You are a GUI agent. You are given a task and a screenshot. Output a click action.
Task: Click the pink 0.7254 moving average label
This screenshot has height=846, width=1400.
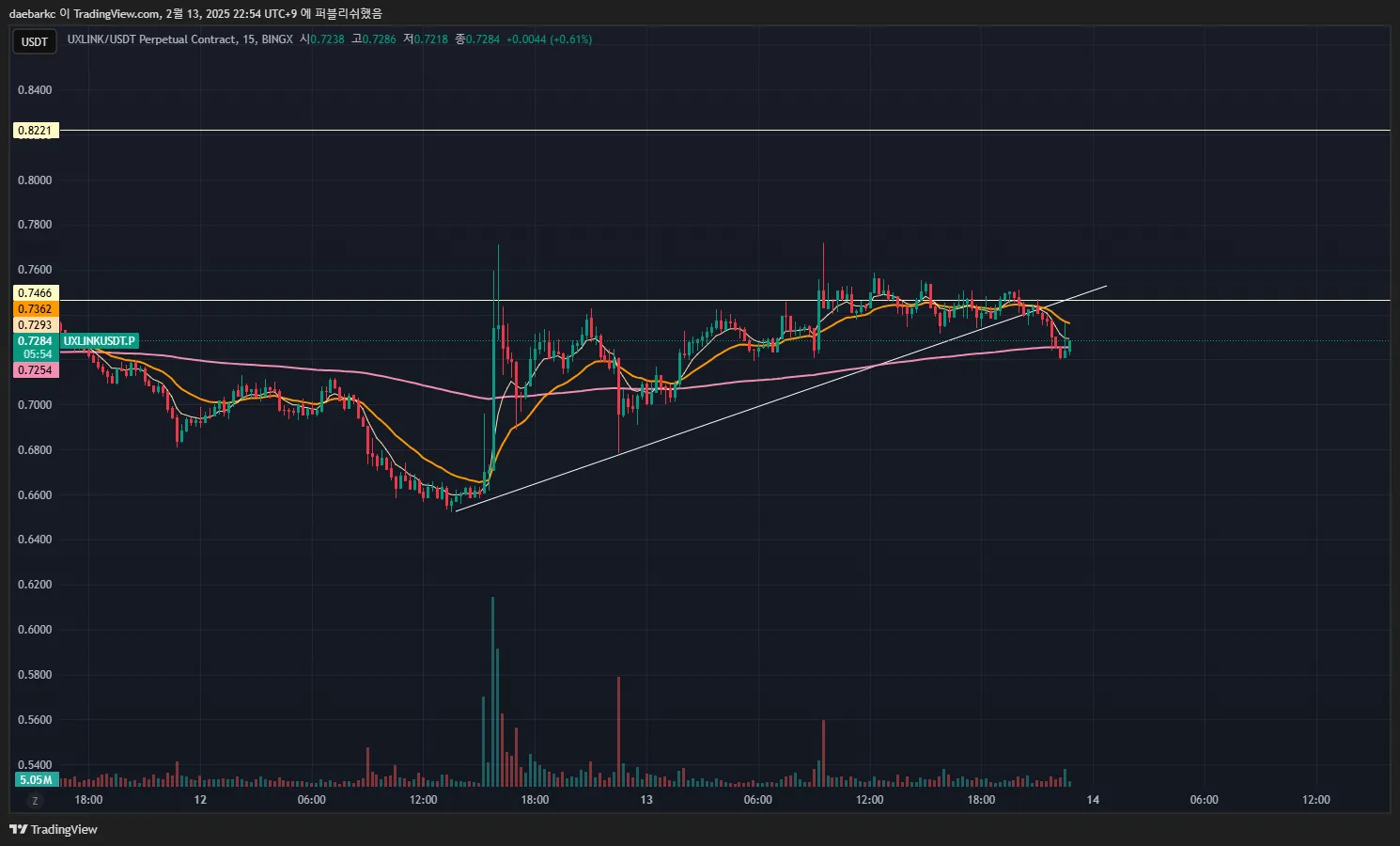point(36,370)
